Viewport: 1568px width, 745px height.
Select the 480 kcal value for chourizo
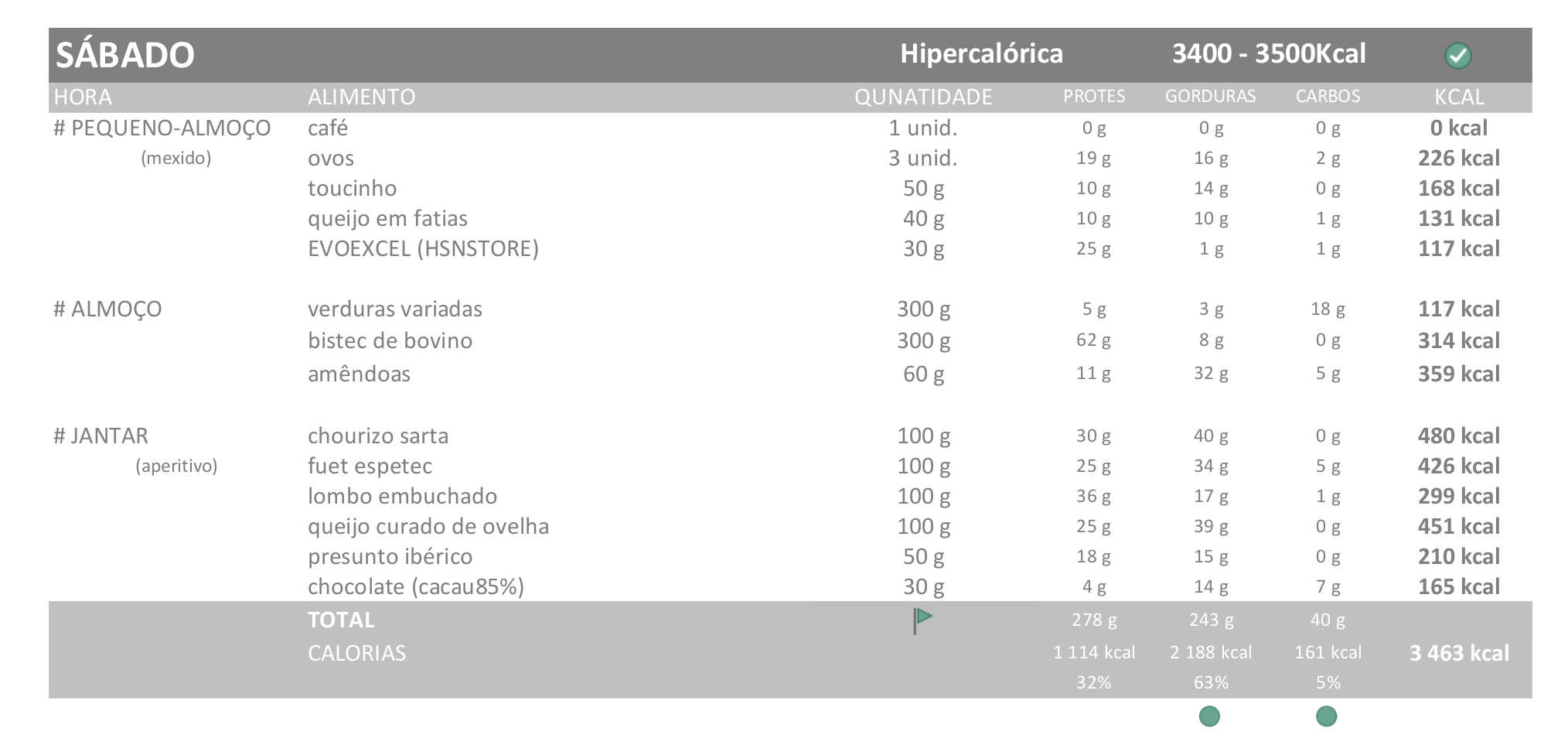[1458, 436]
